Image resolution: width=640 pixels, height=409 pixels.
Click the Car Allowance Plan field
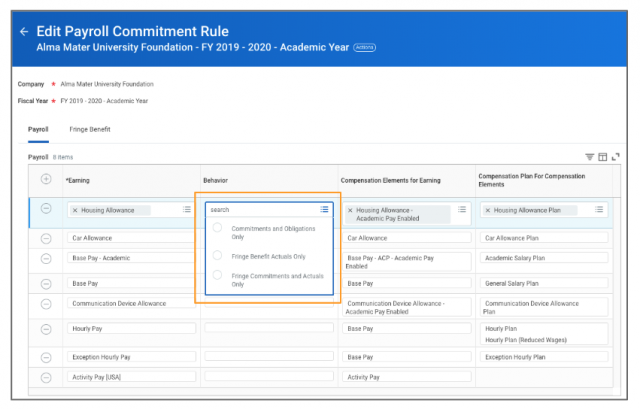pos(544,238)
